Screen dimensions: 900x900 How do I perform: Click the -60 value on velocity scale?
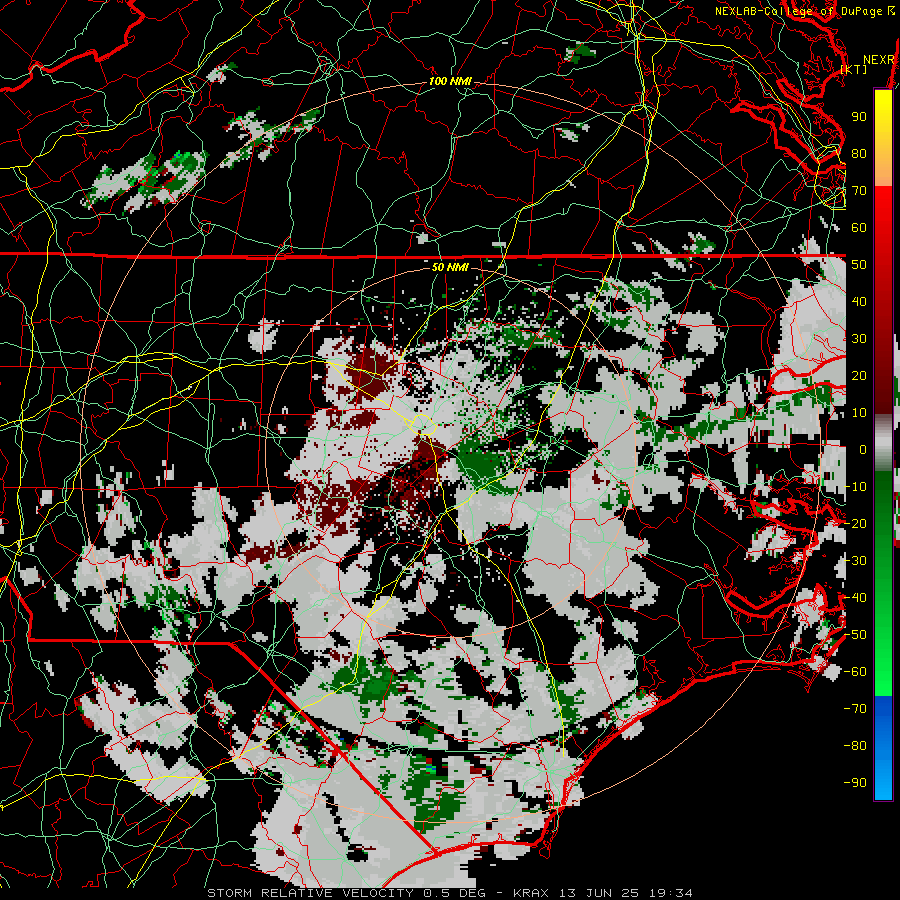pos(855,672)
